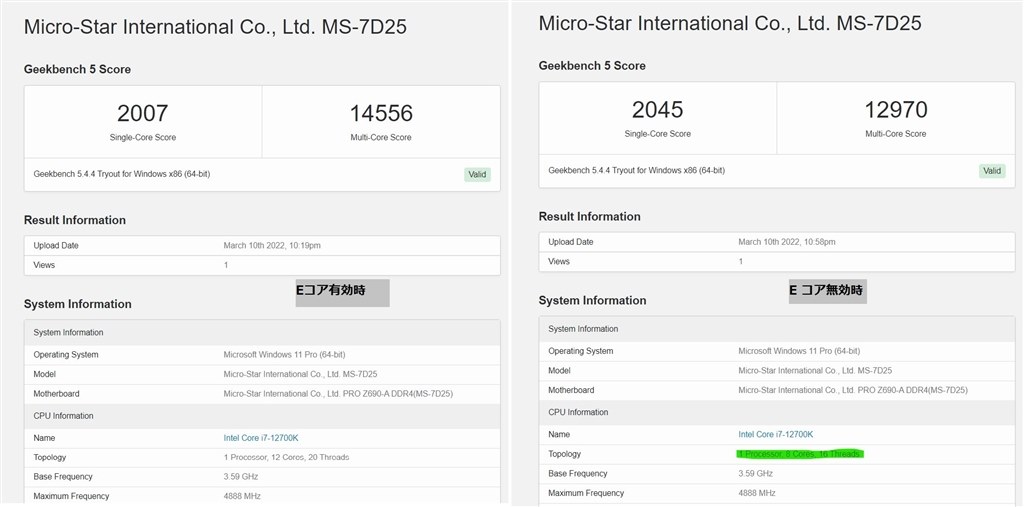Screen dimensions: 1024x507
Task: Open Intel Core i7-12700K link in right result
Action: (775, 434)
